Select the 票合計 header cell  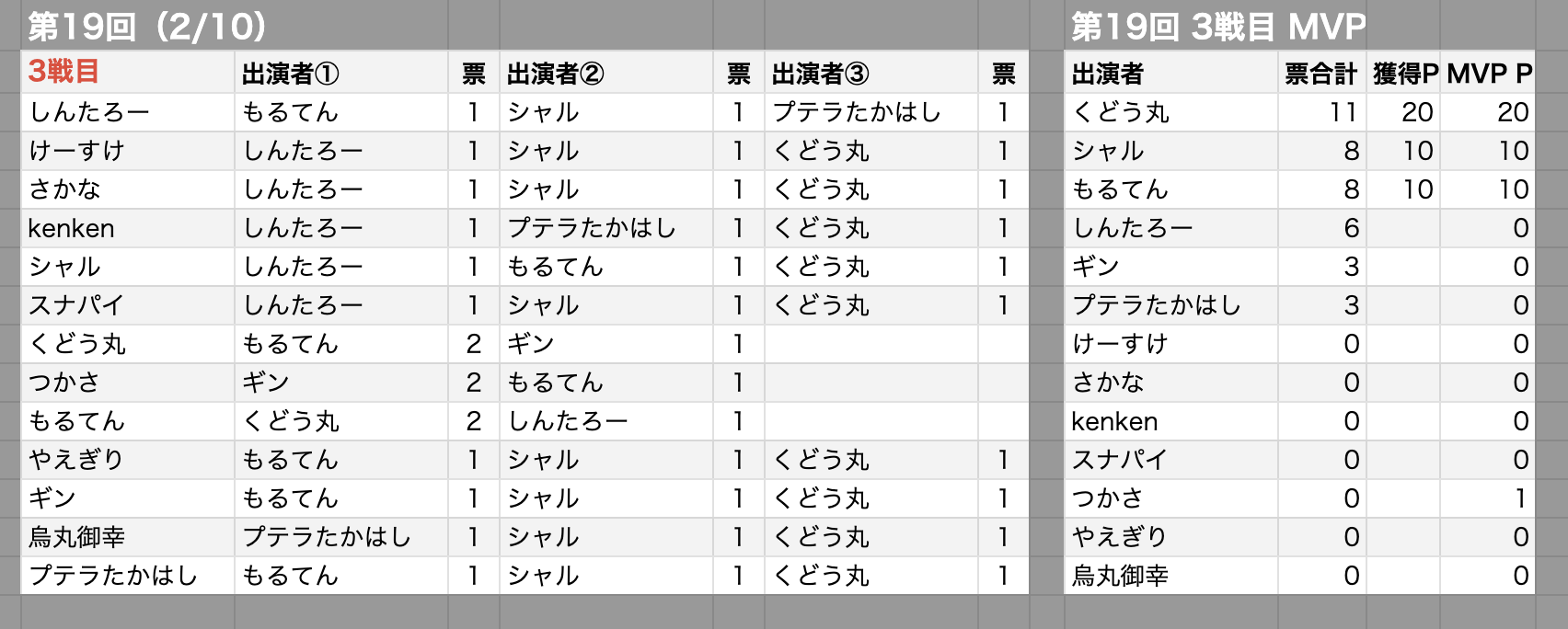click(x=1320, y=74)
